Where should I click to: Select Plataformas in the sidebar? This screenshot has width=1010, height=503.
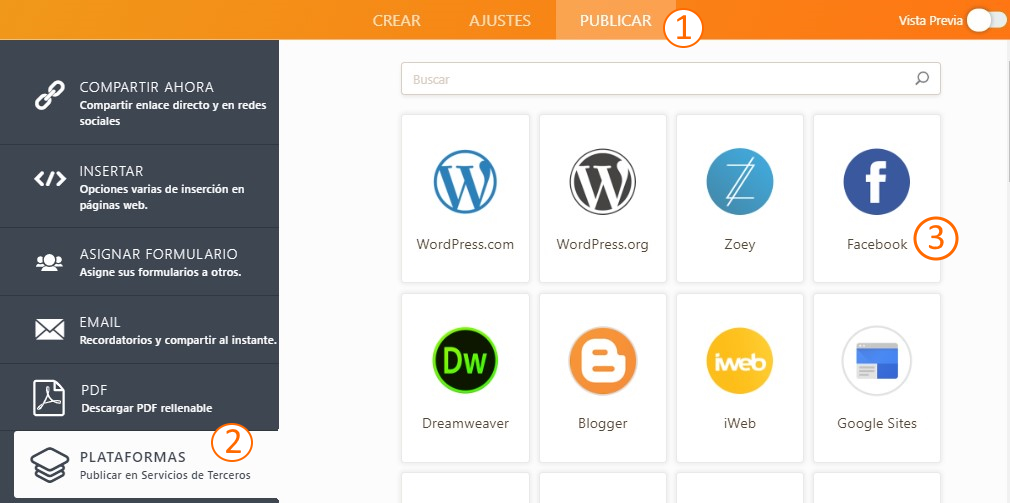point(140,465)
